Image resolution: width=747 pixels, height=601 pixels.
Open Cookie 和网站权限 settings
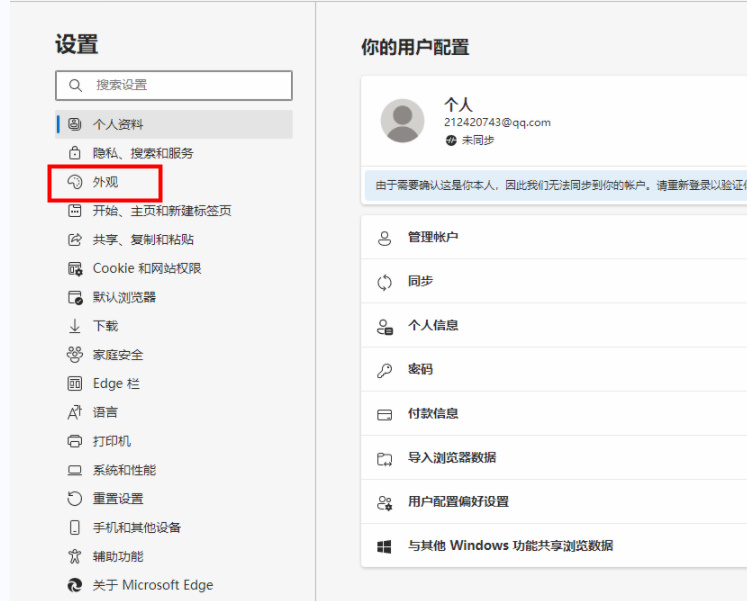174,269
